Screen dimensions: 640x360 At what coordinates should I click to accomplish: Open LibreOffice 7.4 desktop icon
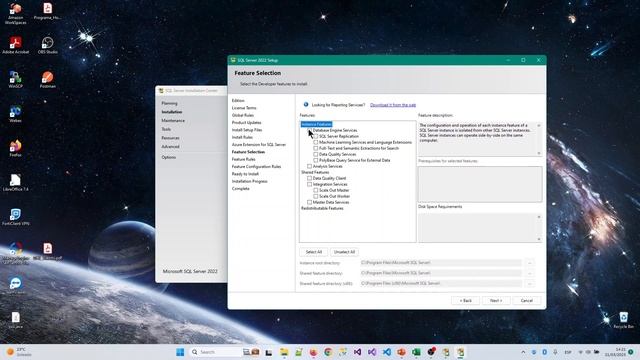[16, 182]
